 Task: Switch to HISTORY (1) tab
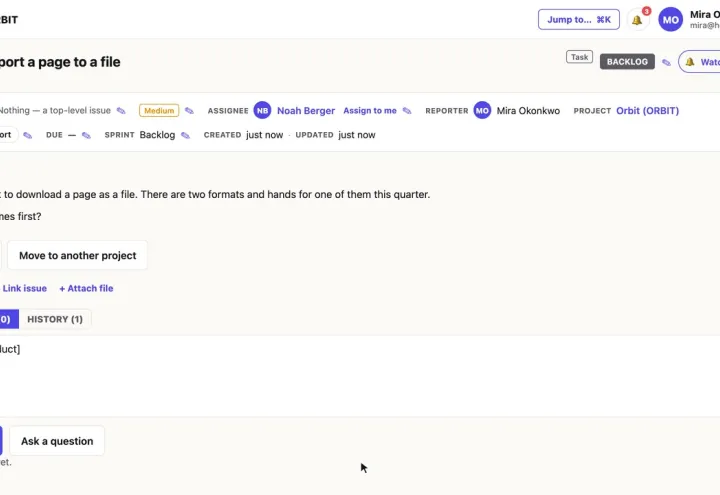pyautogui.click(x=55, y=319)
